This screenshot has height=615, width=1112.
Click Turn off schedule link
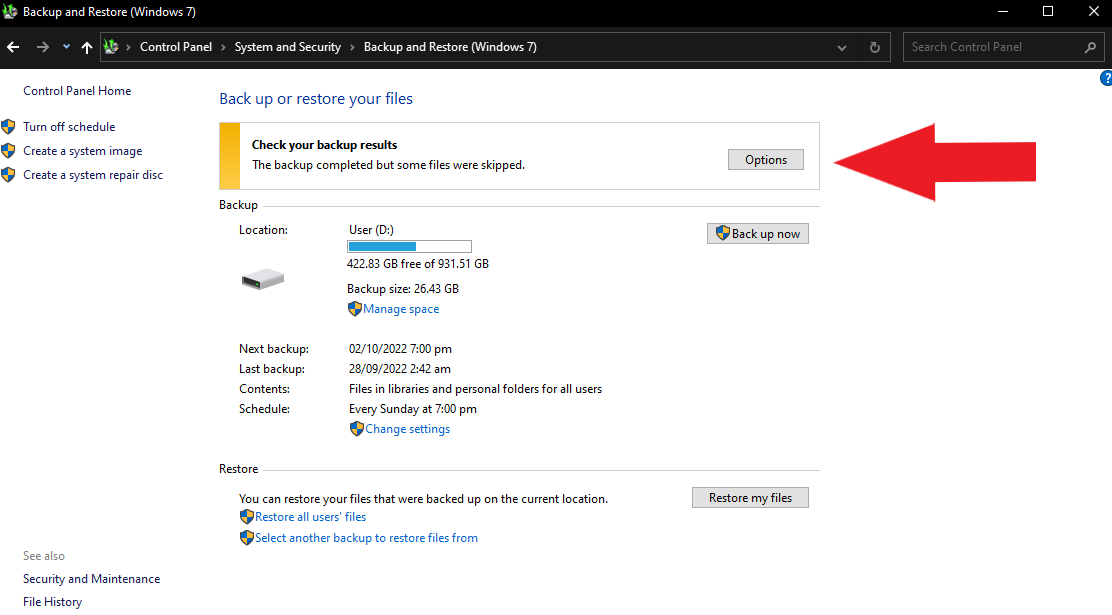click(x=69, y=127)
